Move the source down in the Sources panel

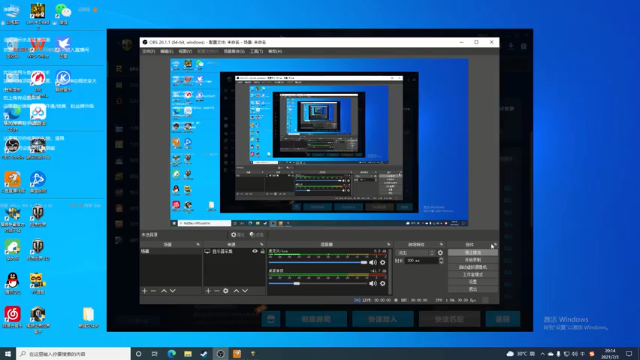[x=245, y=291]
